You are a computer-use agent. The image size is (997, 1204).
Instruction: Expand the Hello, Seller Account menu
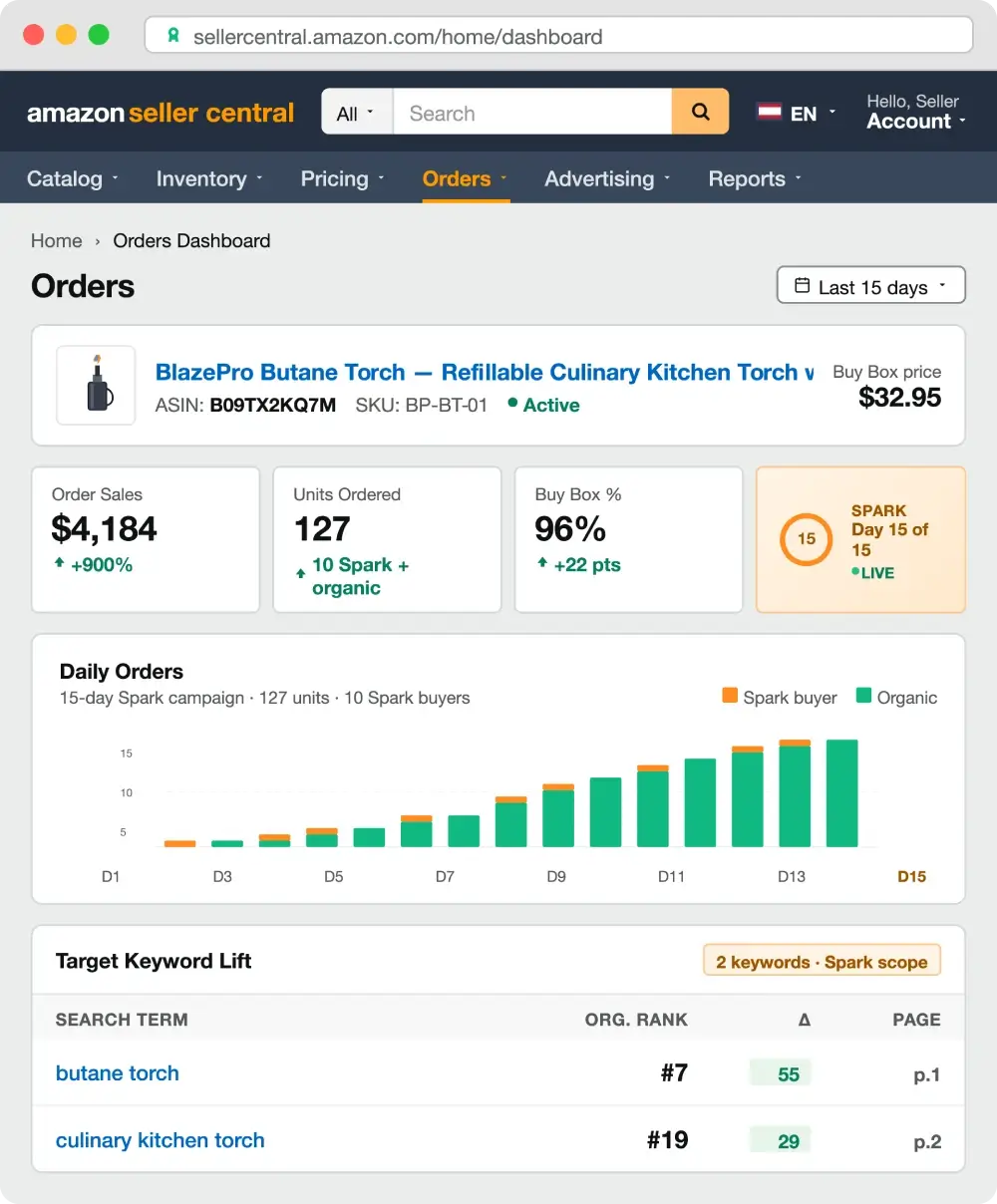[x=915, y=112]
